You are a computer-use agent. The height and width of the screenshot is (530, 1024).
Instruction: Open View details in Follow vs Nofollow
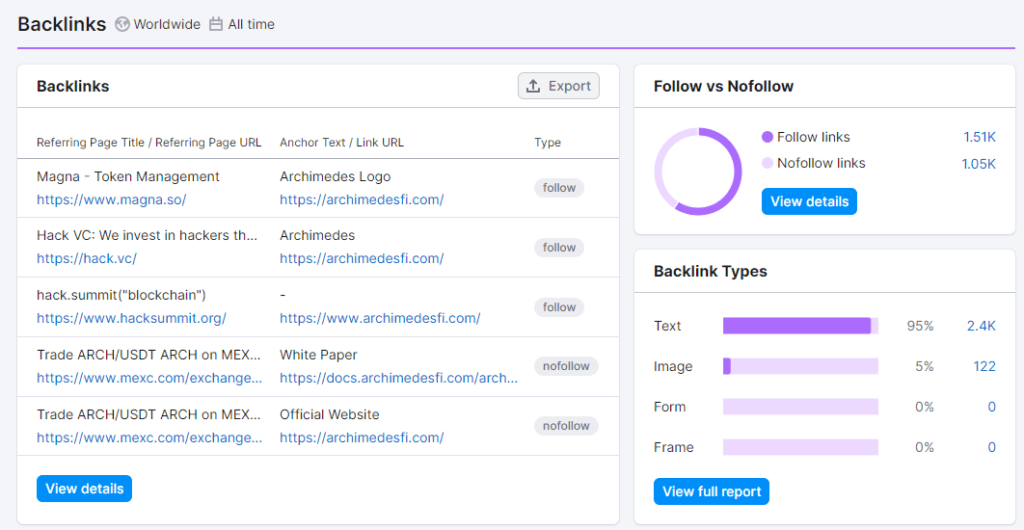pos(809,202)
